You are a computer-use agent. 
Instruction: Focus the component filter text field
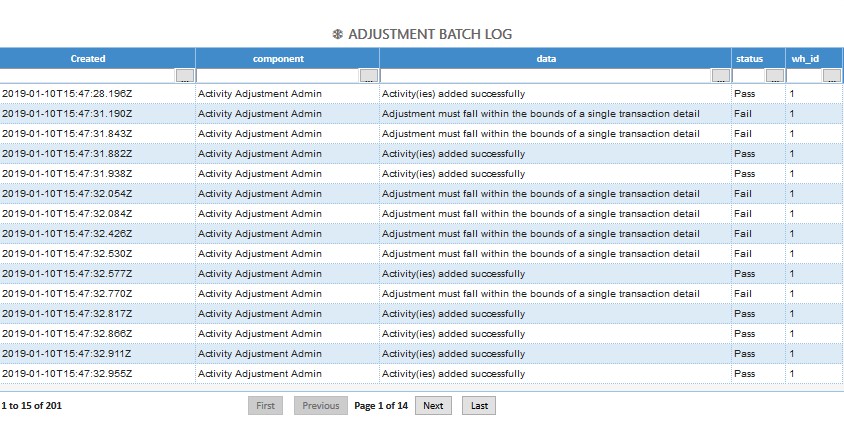pos(278,76)
